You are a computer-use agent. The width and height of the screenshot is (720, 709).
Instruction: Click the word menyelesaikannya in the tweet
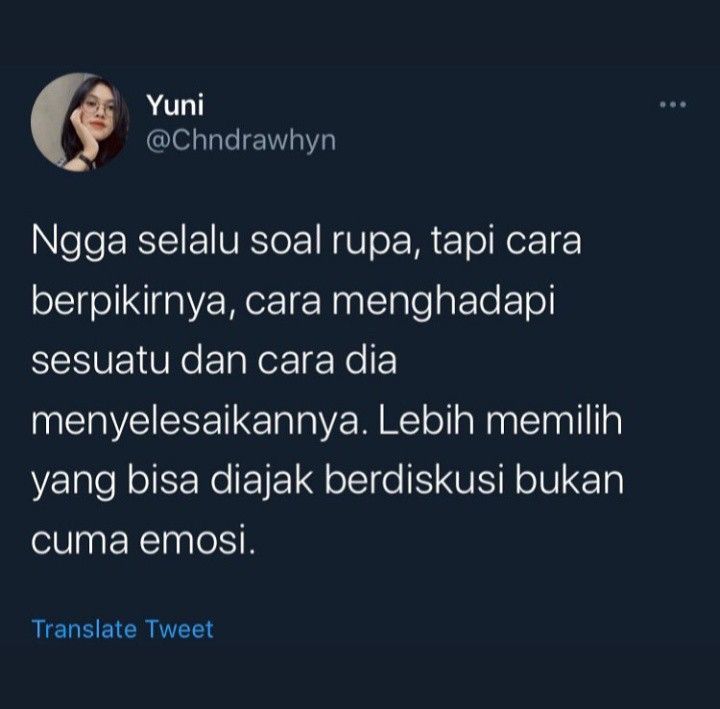(x=197, y=422)
